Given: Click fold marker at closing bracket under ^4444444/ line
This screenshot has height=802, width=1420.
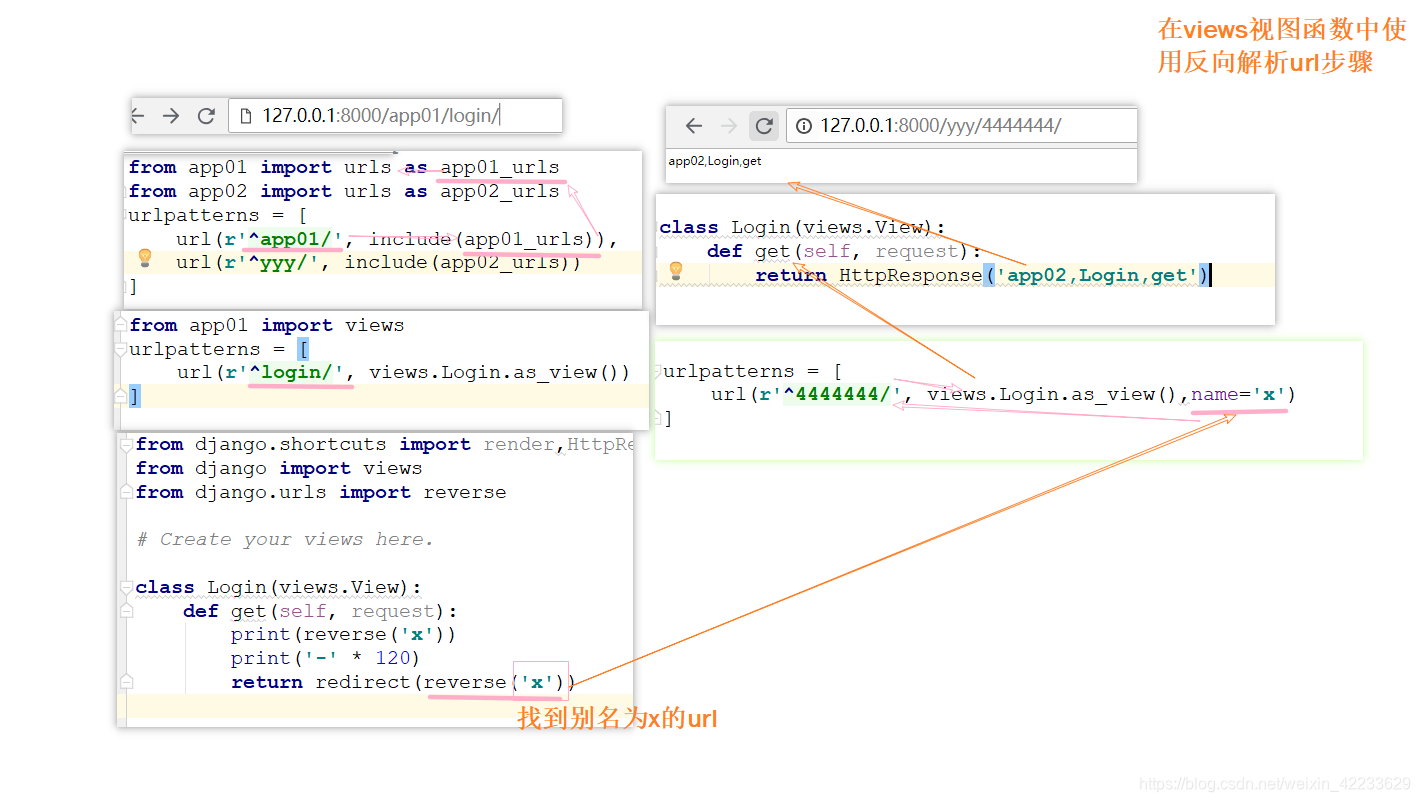Looking at the screenshot, I should pyautogui.click(x=658, y=418).
